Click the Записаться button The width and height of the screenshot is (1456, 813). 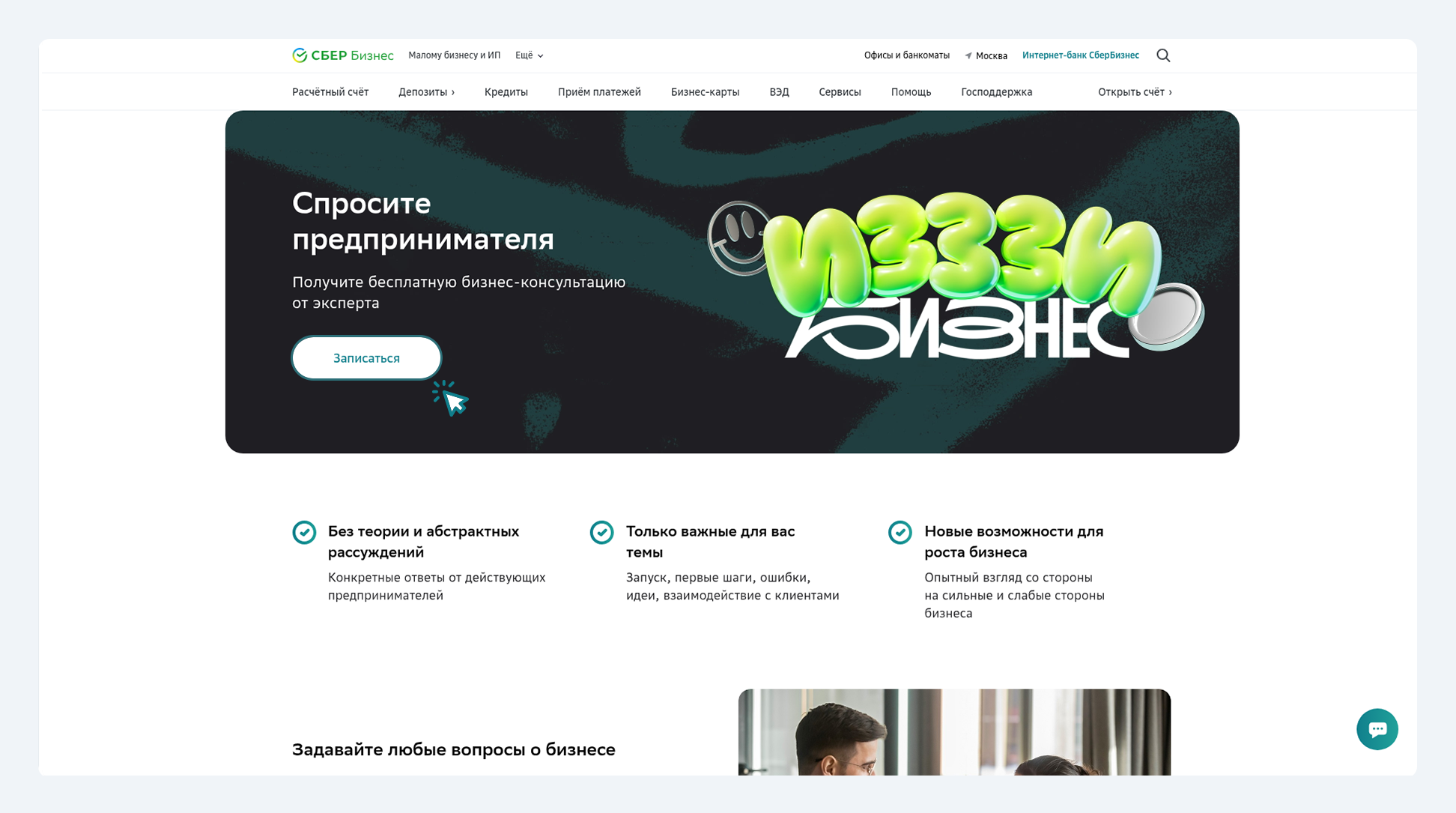366,358
